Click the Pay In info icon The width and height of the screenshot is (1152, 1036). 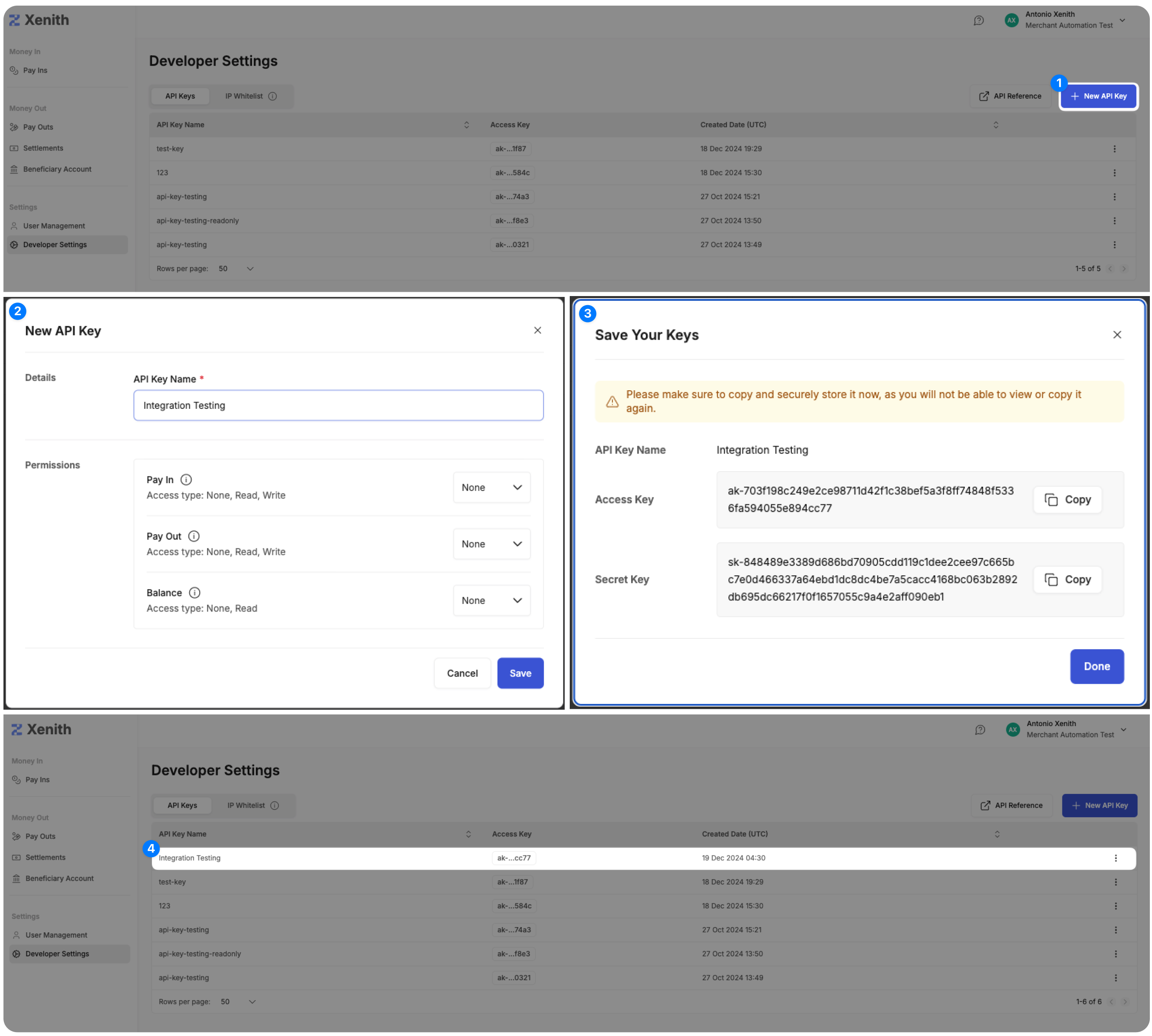click(x=186, y=480)
